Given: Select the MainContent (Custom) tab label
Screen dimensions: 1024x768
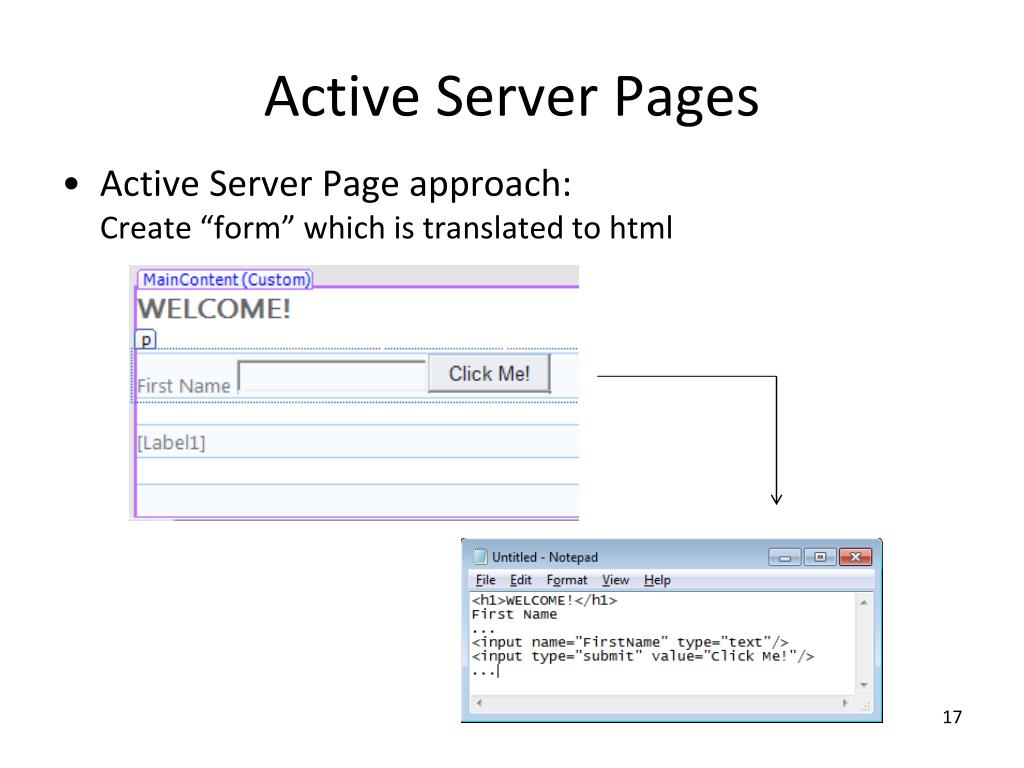Looking at the screenshot, I should [x=226, y=280].
